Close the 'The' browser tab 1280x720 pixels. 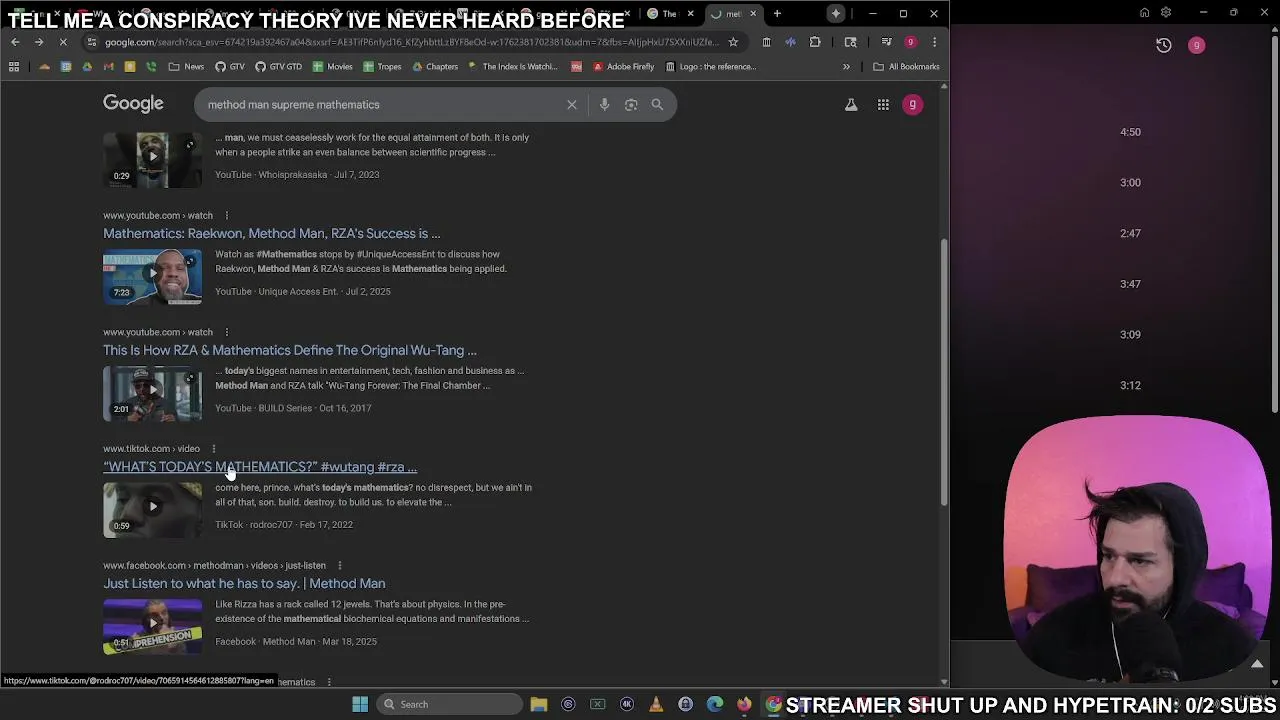coord(690,14)
